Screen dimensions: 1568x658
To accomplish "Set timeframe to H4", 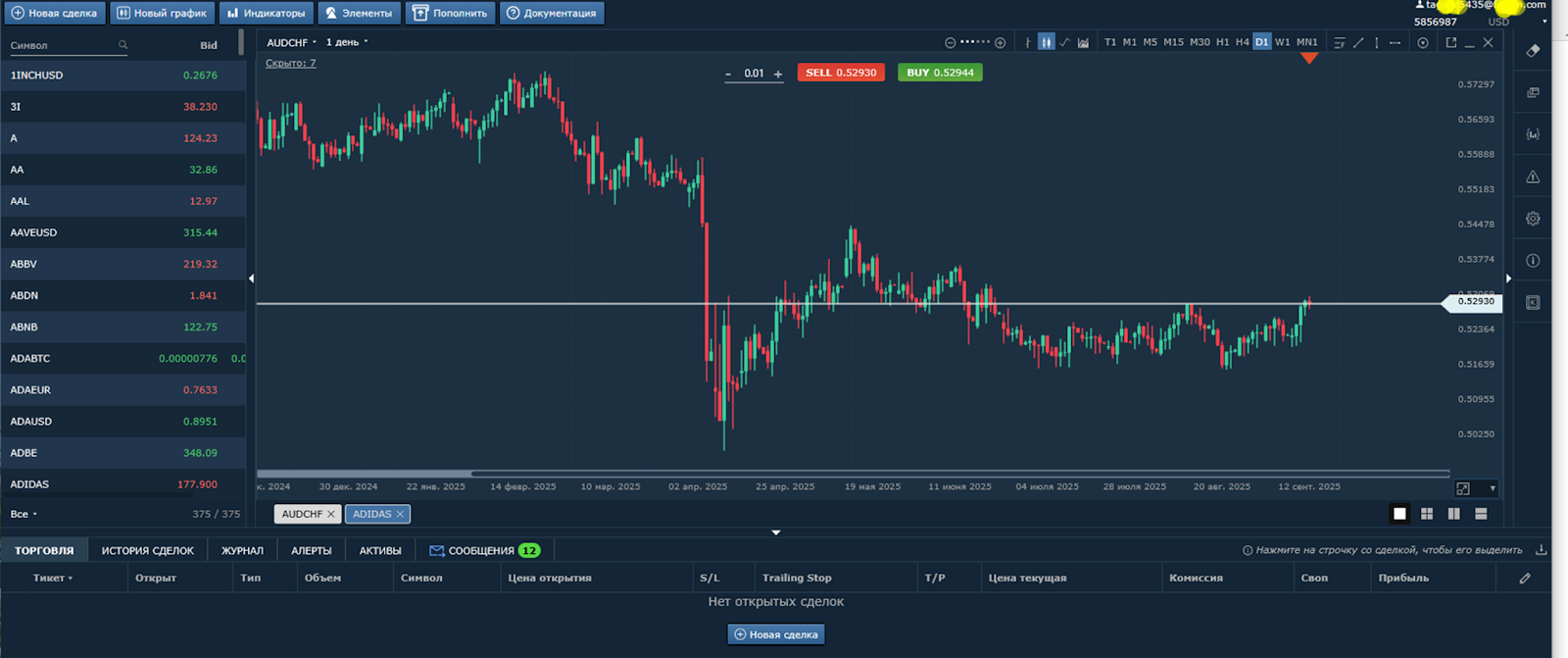I will tap(1242, 42).
